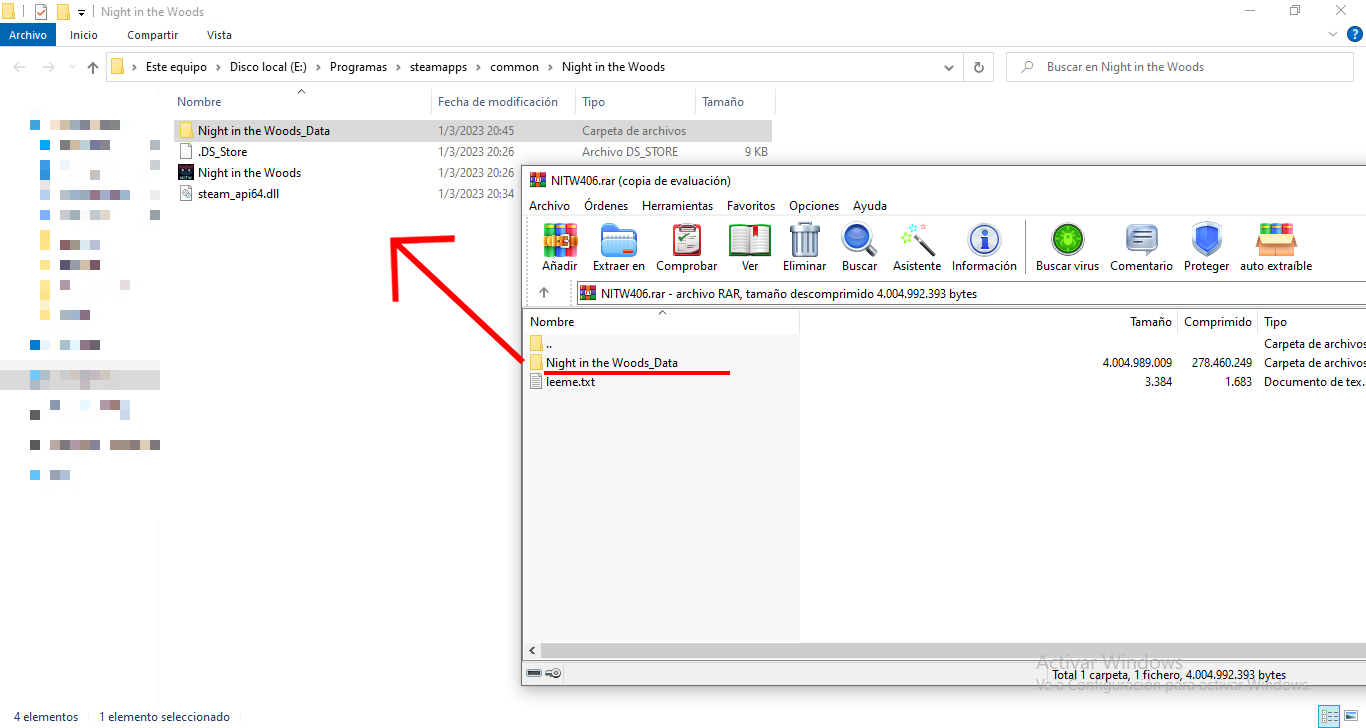Open the Customize Quick Access Toolbar dropdown

81,13
